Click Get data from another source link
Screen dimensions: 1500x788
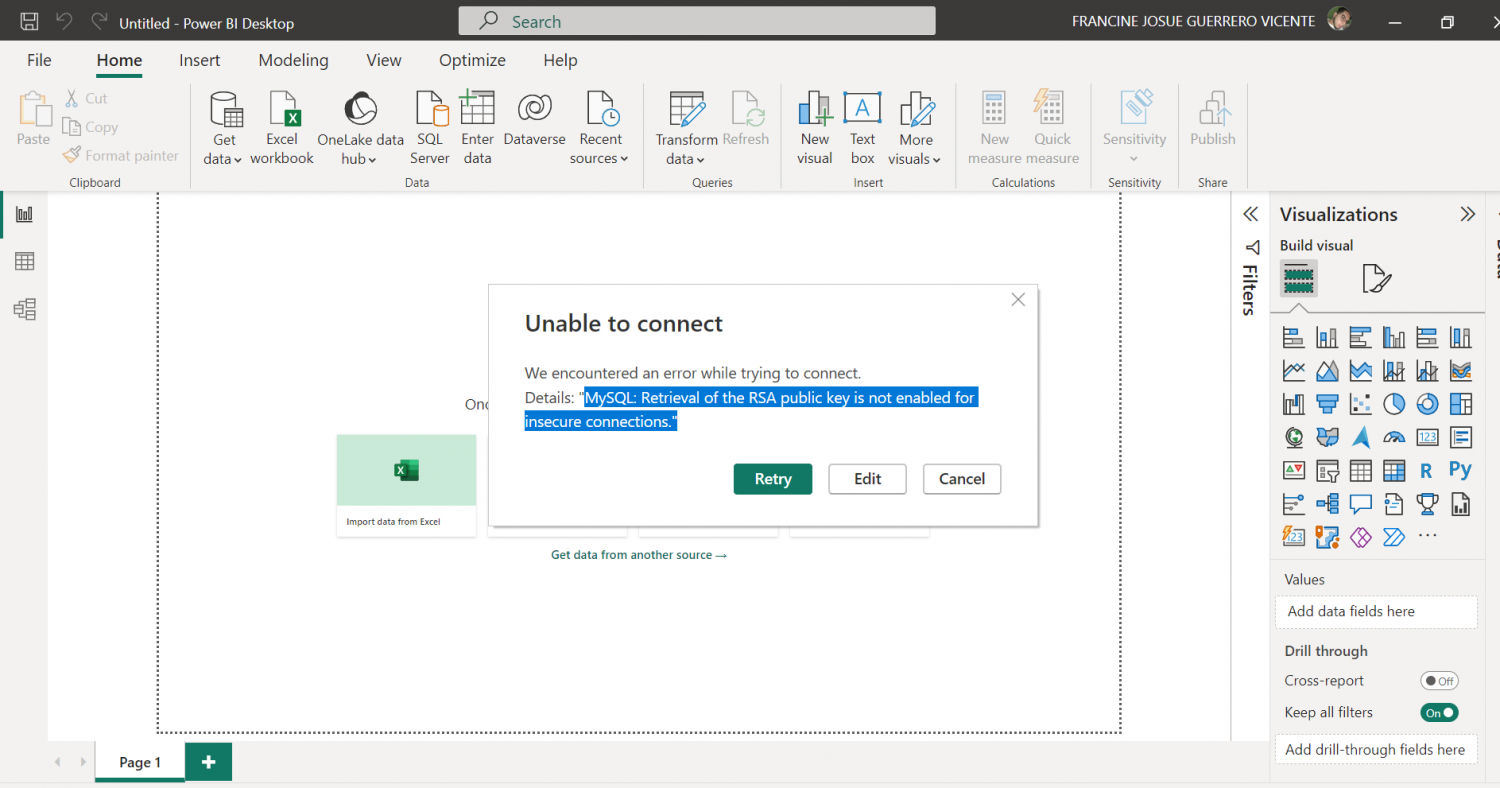639,555
